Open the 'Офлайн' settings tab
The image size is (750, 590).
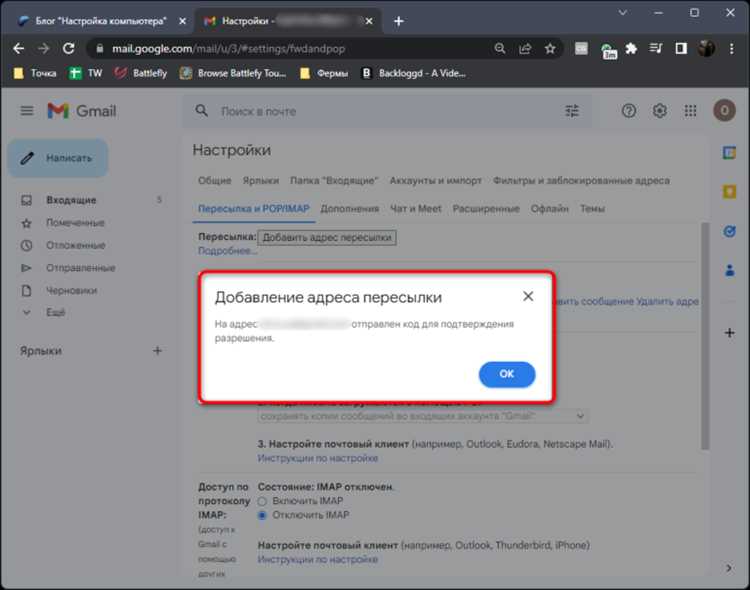(550, 209)
